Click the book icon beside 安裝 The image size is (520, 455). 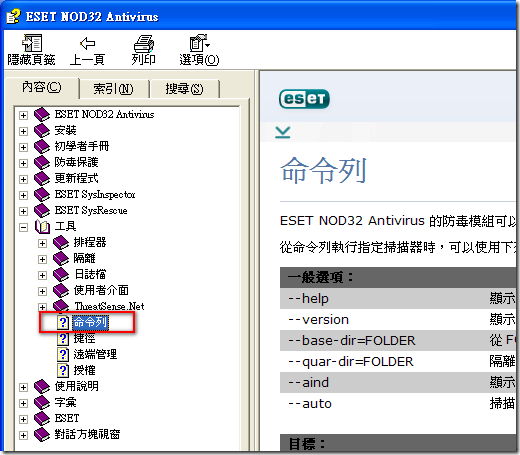[x=42, y=131]
